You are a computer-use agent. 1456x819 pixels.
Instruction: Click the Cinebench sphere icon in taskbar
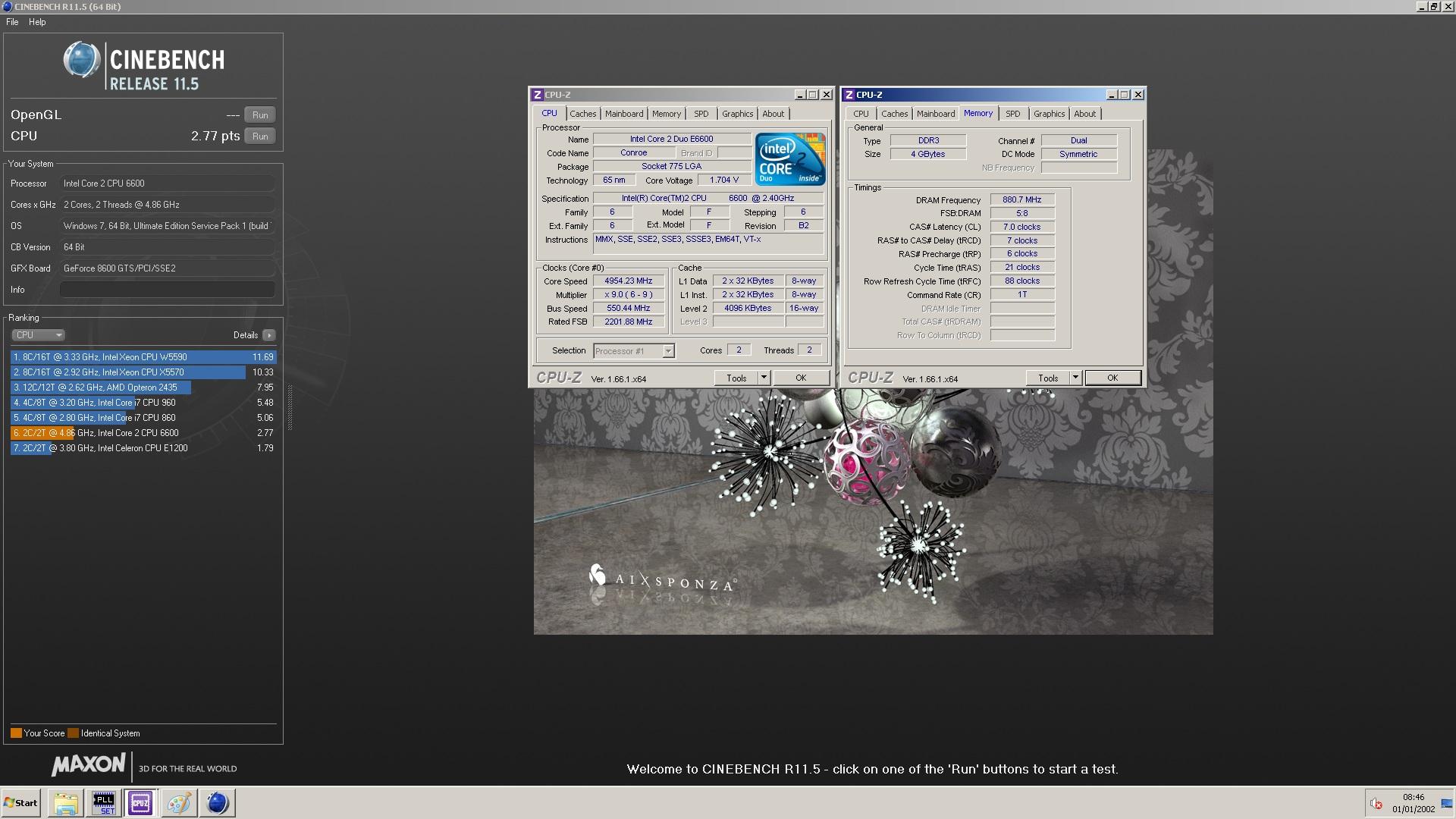[217, 803]
